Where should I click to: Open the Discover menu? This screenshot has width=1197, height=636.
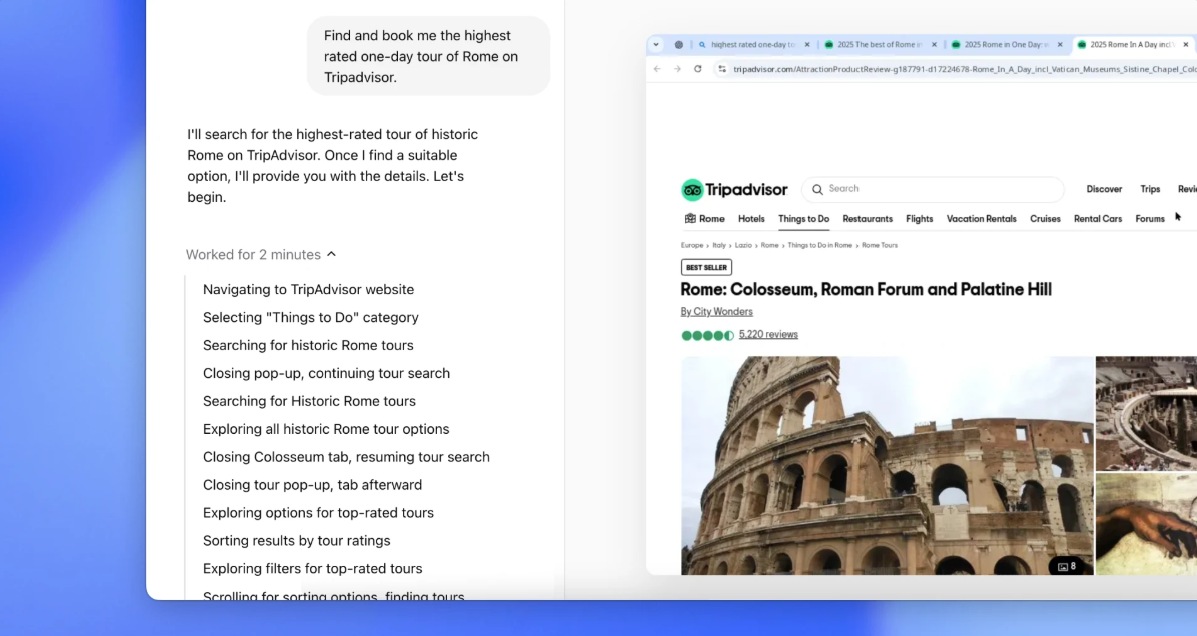(x=1104, y=189)
